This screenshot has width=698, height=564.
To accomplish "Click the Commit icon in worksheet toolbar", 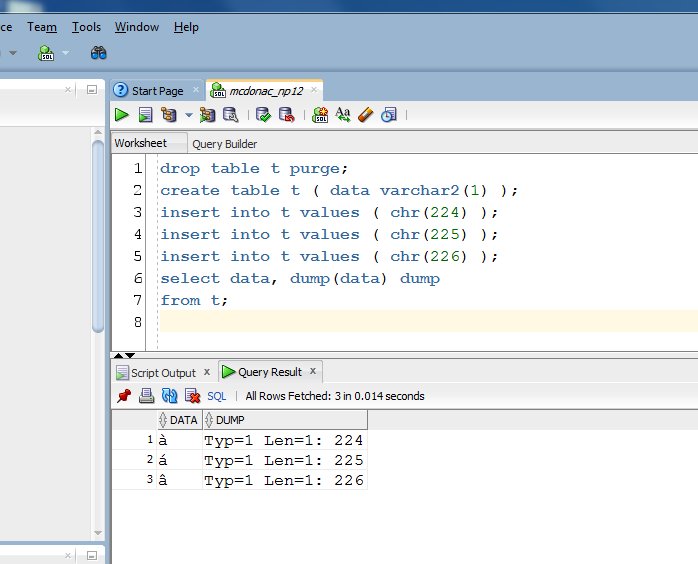I will tap(264, 115).
